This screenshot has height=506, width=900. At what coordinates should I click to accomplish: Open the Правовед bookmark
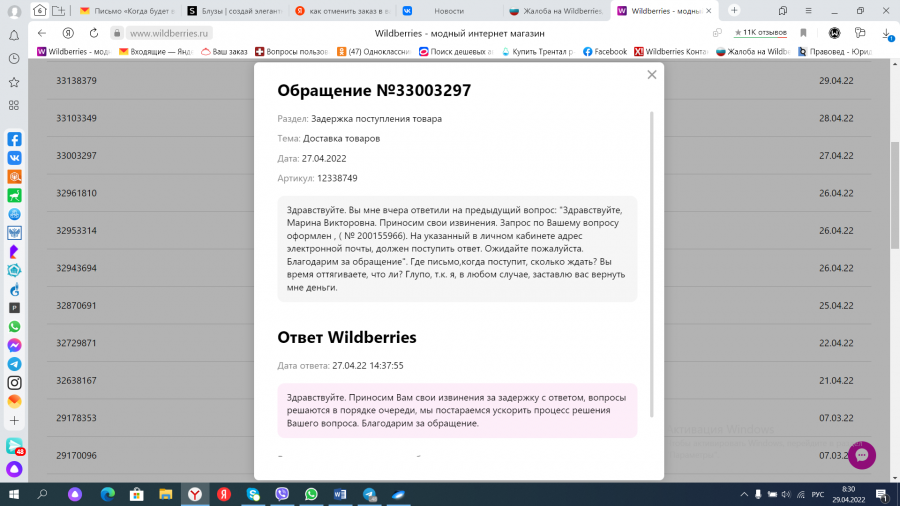tap(835, 52)
